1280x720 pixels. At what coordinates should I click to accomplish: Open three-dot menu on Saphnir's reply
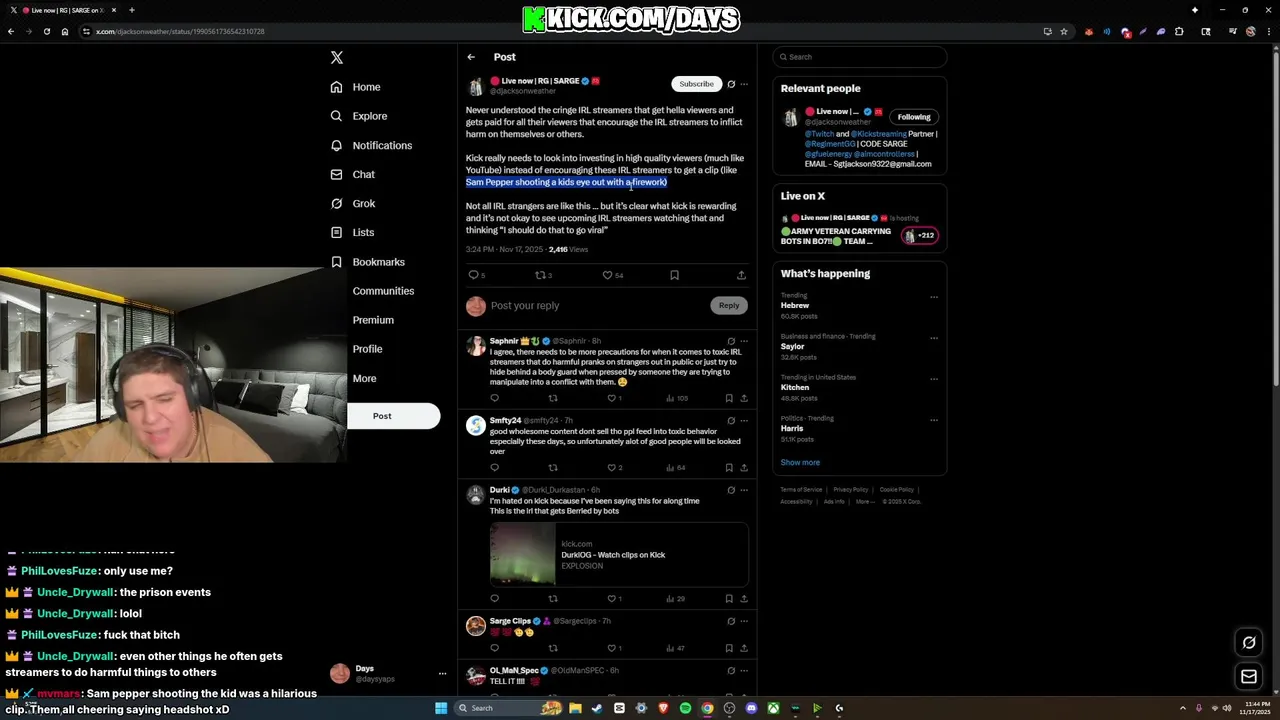pyautogui.click(x=744, y=341)
